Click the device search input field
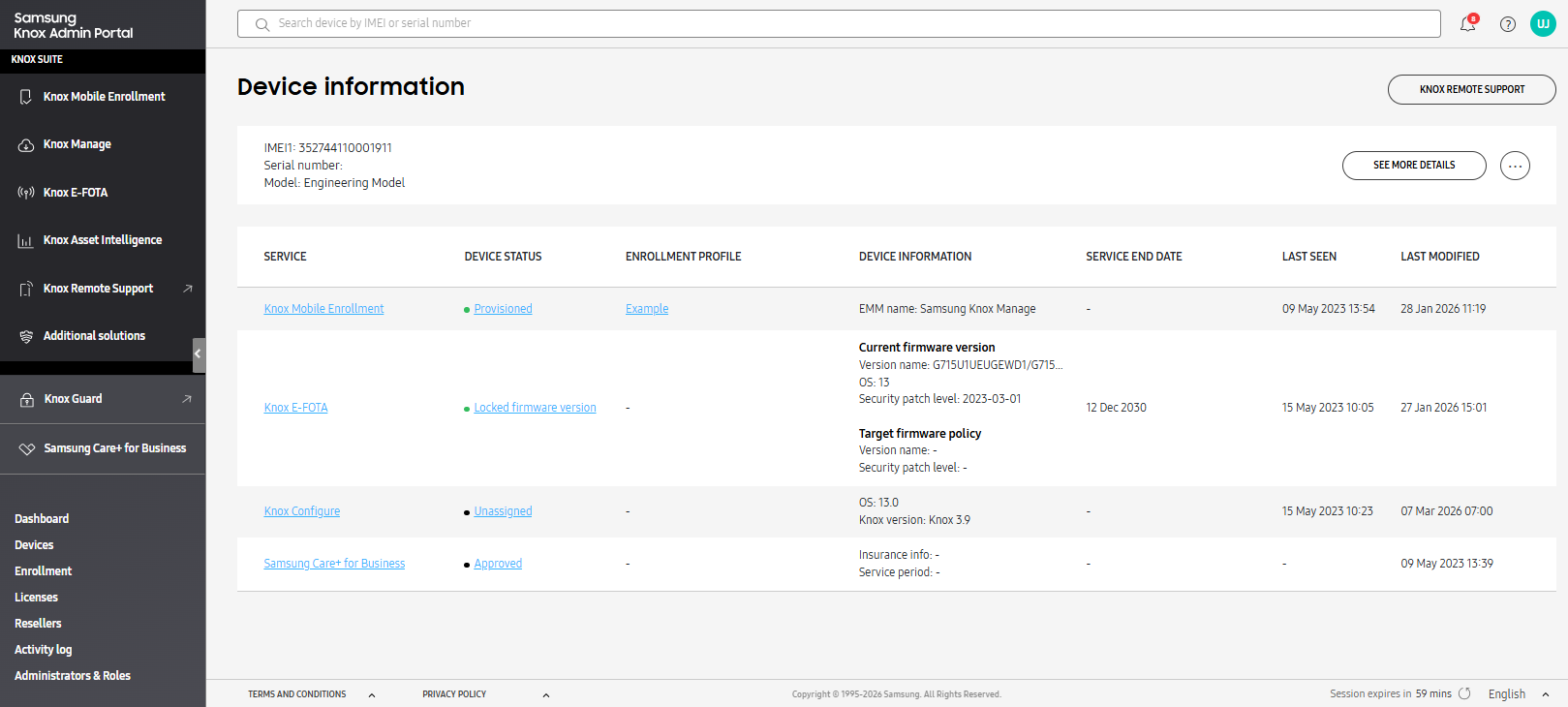 pos(839,24)
